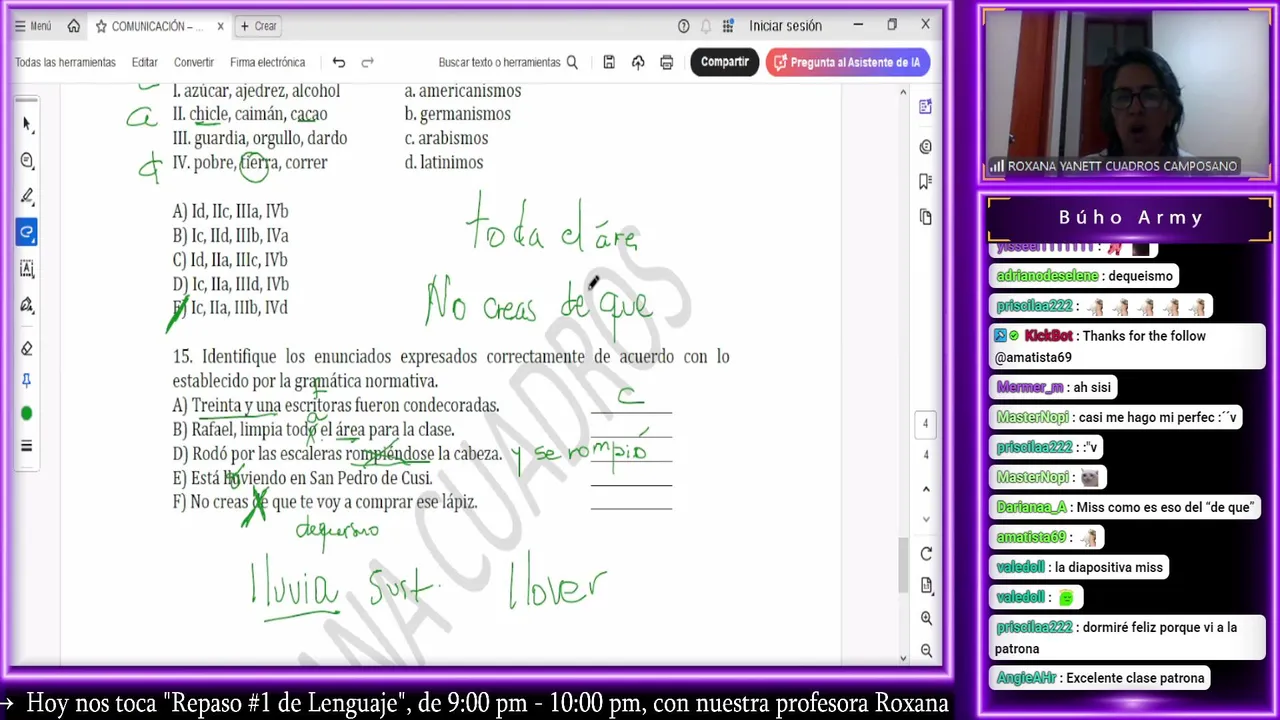The width and height of the screenshot is (1280, 720).
Task: Open the comments panel in the sidebar
Action: pos(926,147)
